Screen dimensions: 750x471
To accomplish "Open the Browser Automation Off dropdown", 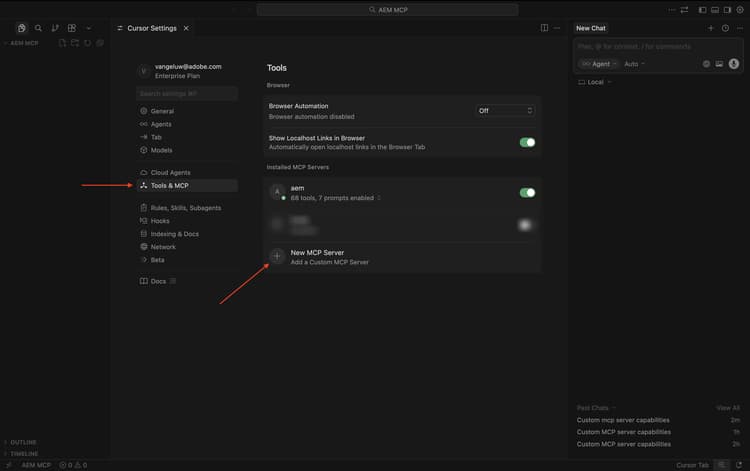I will (505, 110).
